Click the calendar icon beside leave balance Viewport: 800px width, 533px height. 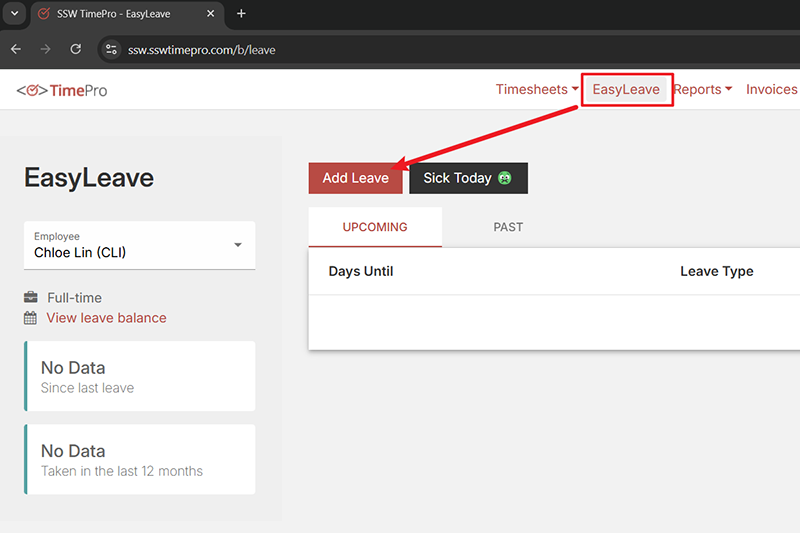(x=31, y=318)
